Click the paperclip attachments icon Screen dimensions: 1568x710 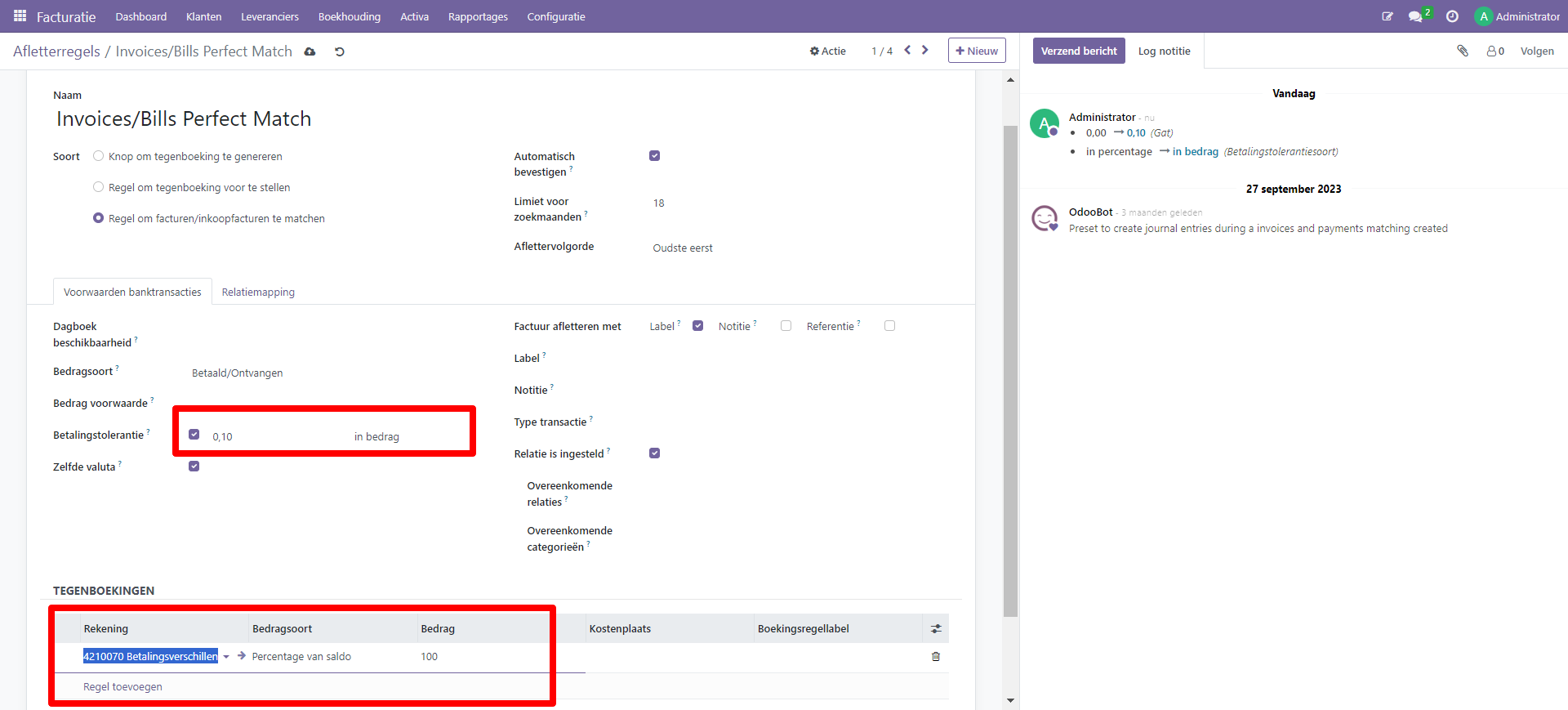[x=1463, y=51]
